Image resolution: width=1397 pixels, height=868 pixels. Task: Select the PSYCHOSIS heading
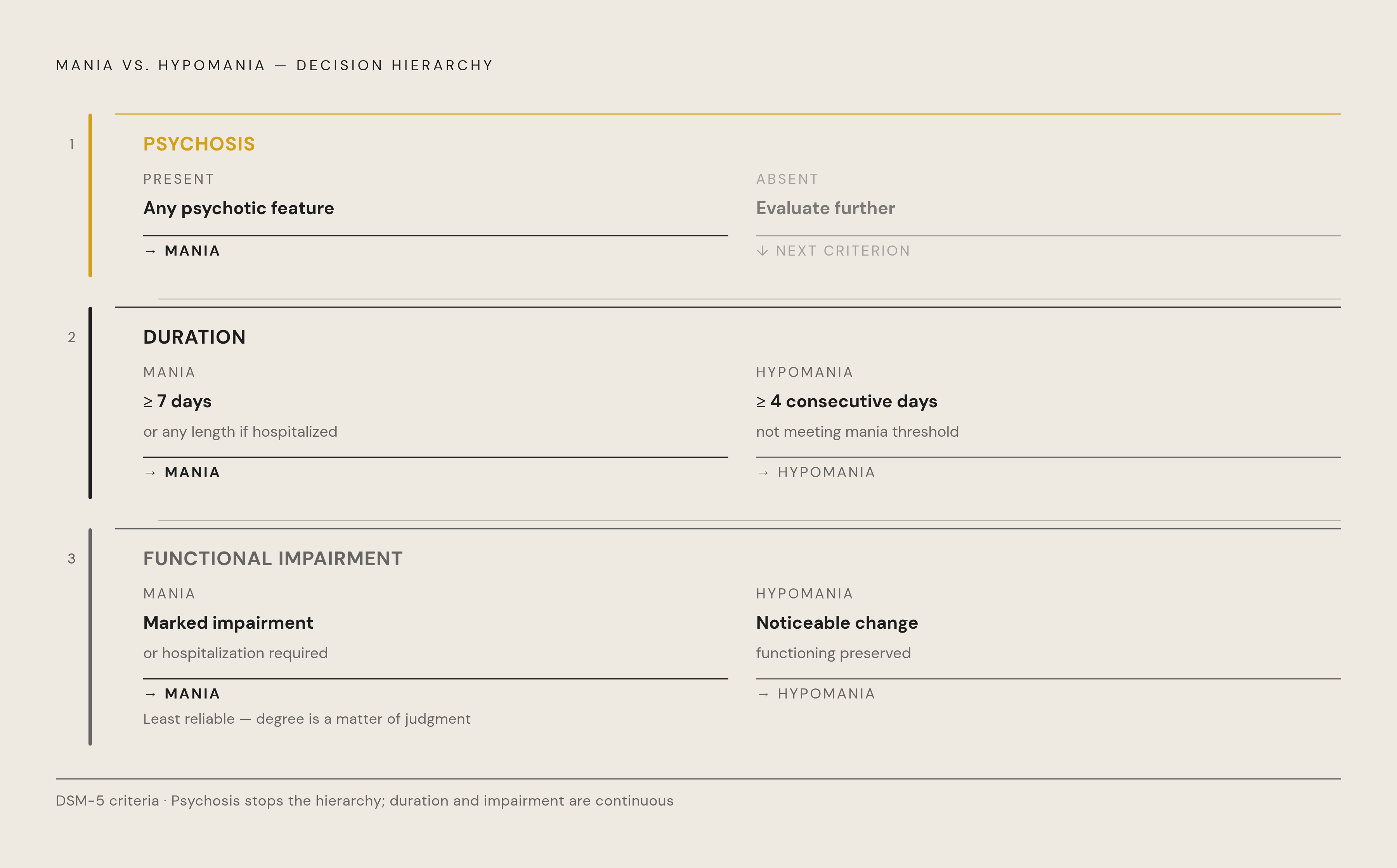coord(199,144)
